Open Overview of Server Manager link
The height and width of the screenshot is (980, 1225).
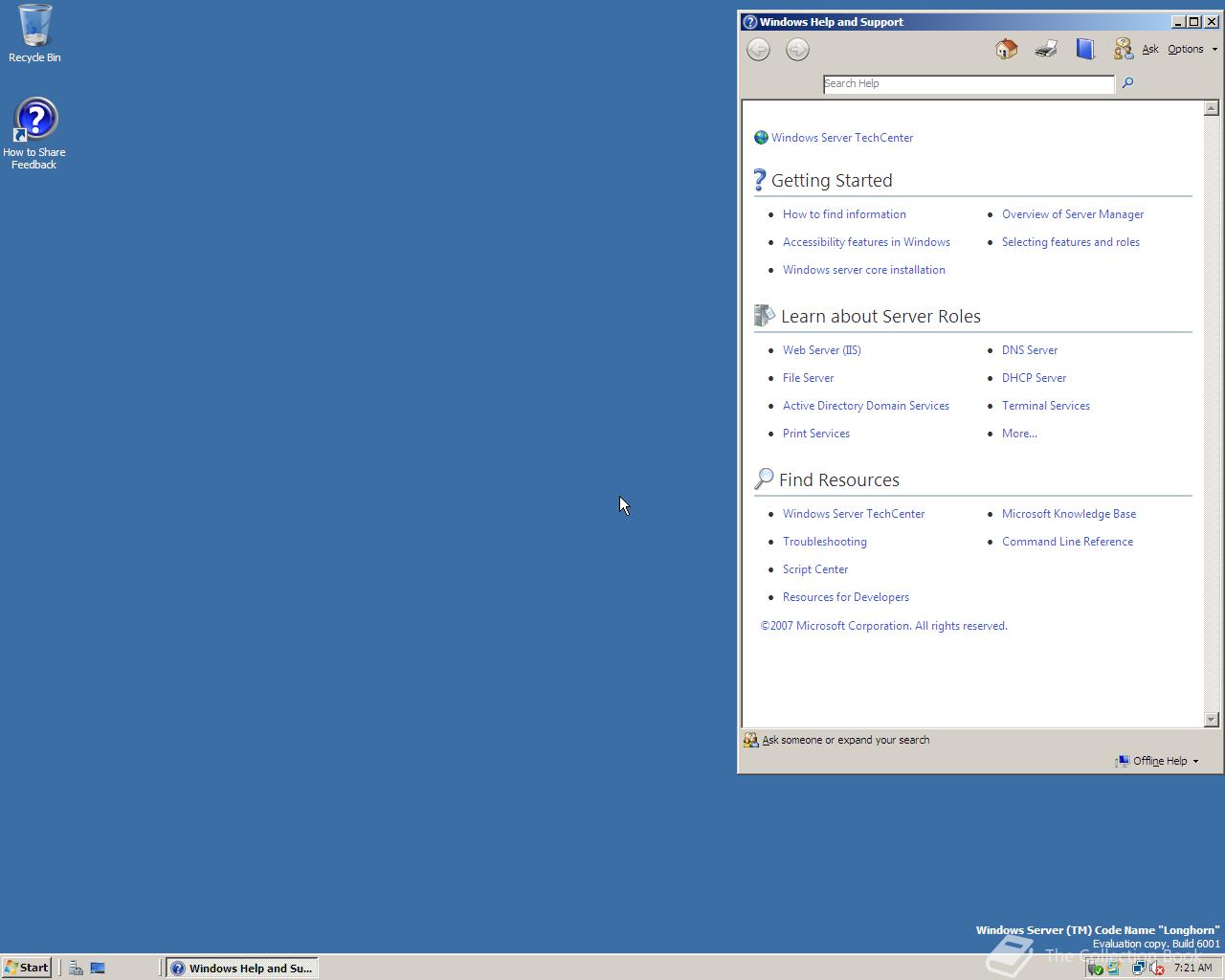(x=1073, y=214)
